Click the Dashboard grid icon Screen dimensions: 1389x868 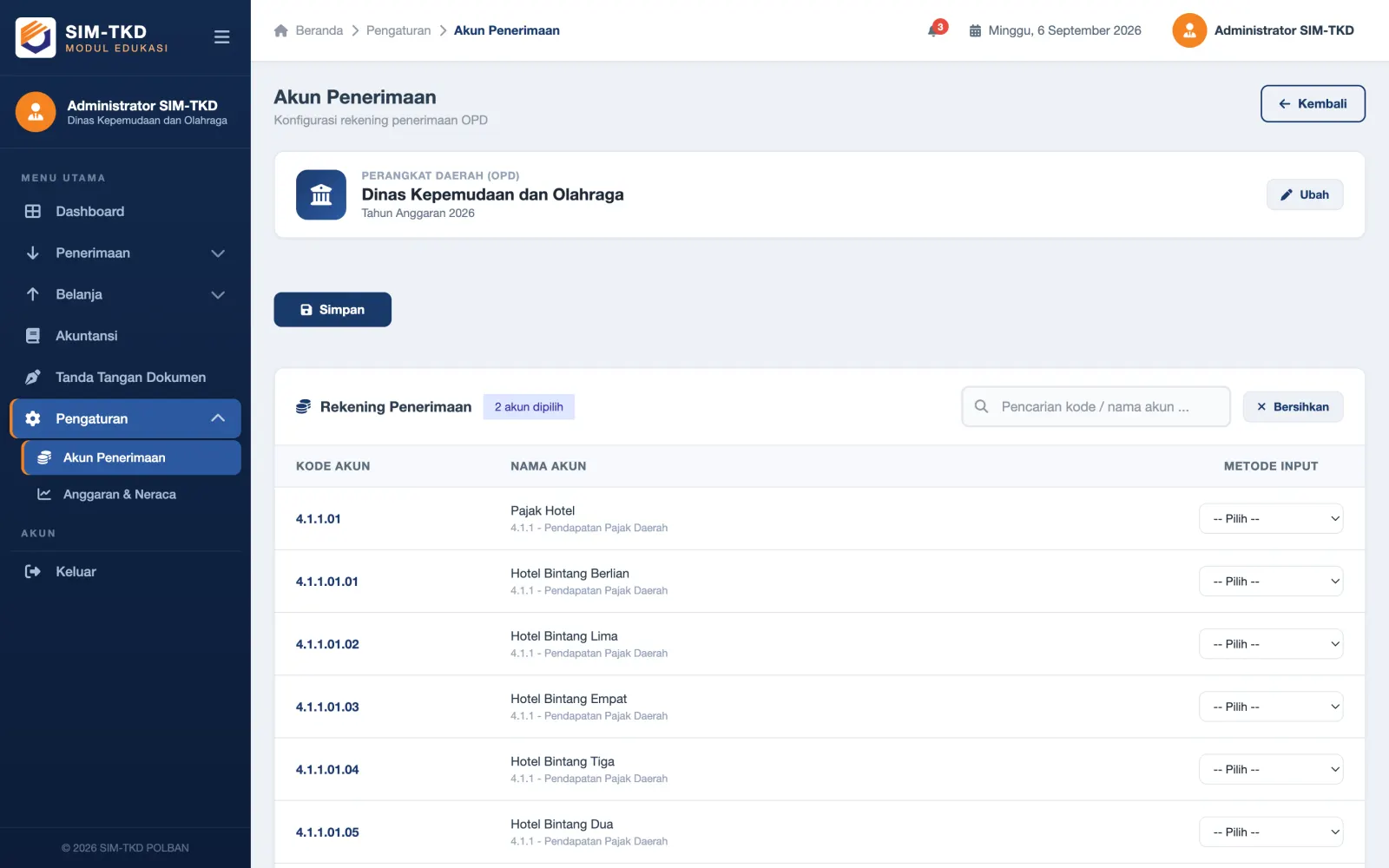[x=33, y=211]
